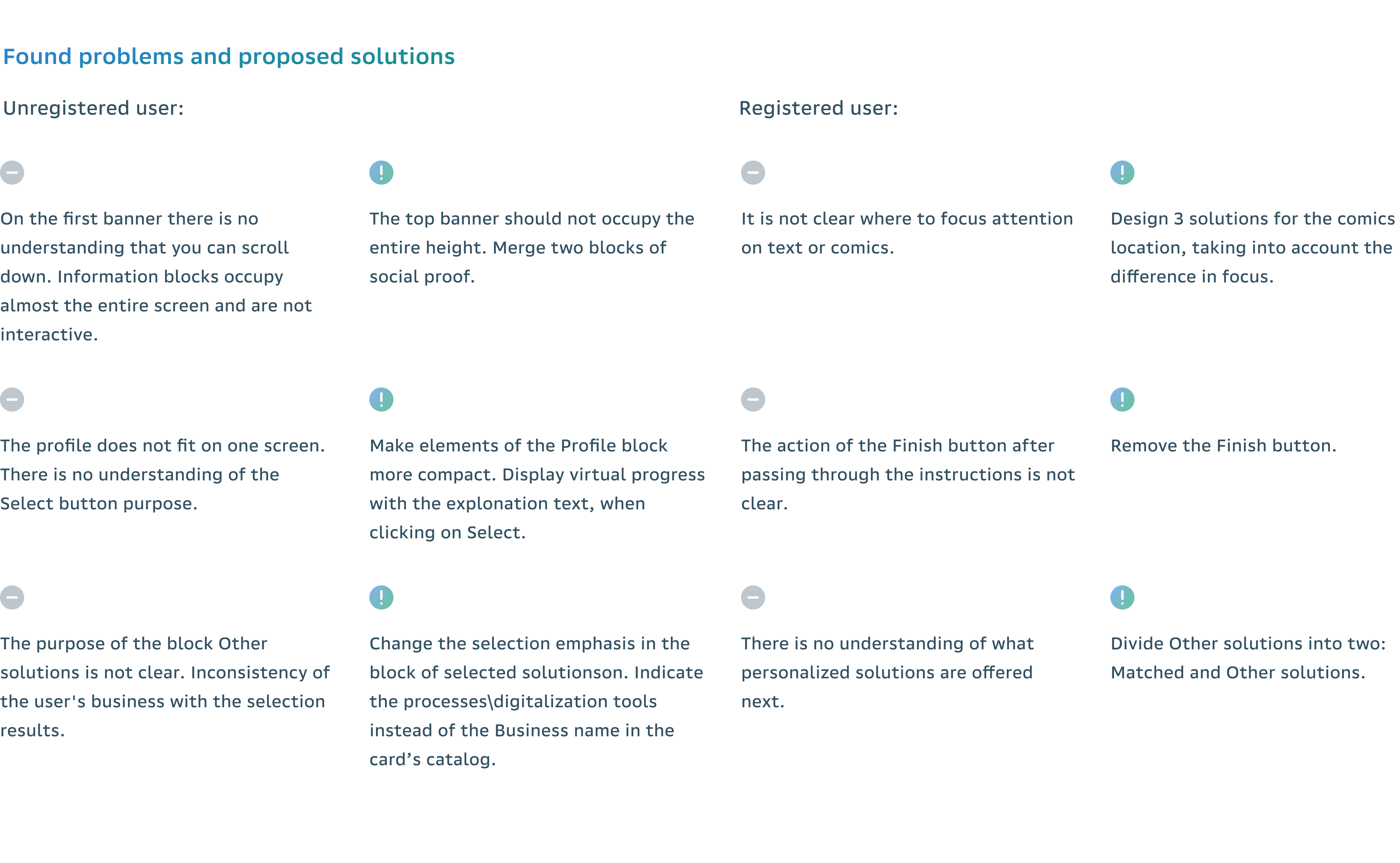Screen dimensions: 1400x863
Task: Click the 'Unregistered user:' heading
Action: tap(94, 108)
